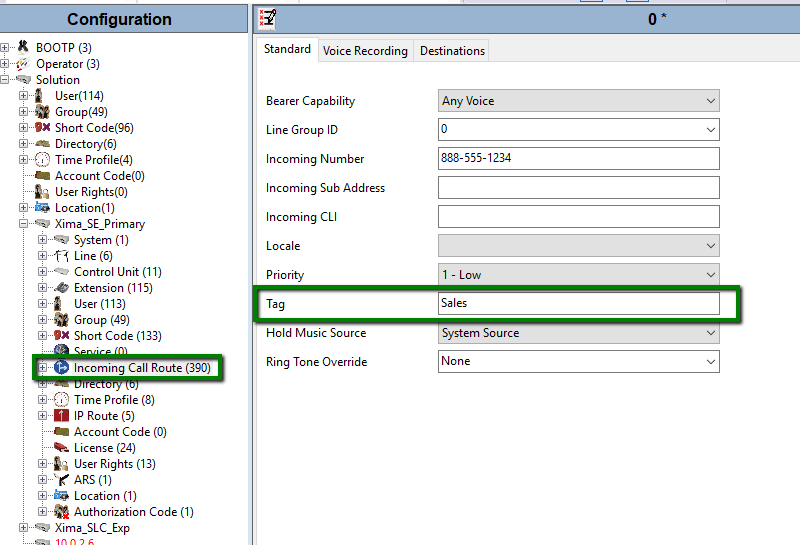This screenshot has height=545, width=800.
Task: Click the Solution node icon
Action: click(x=23, y=79)
